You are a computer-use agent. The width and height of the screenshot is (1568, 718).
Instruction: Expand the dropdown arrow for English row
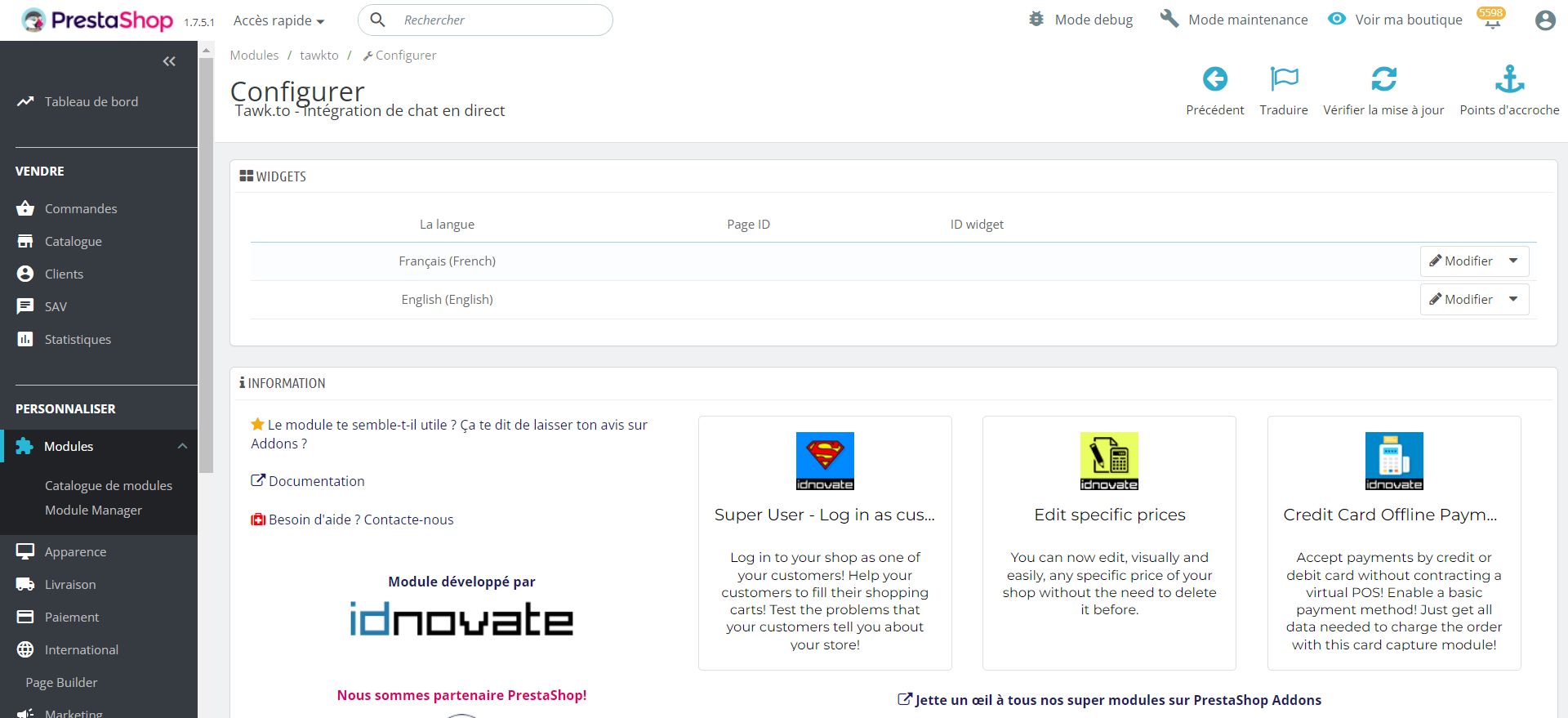click(x=1513, y=300)
